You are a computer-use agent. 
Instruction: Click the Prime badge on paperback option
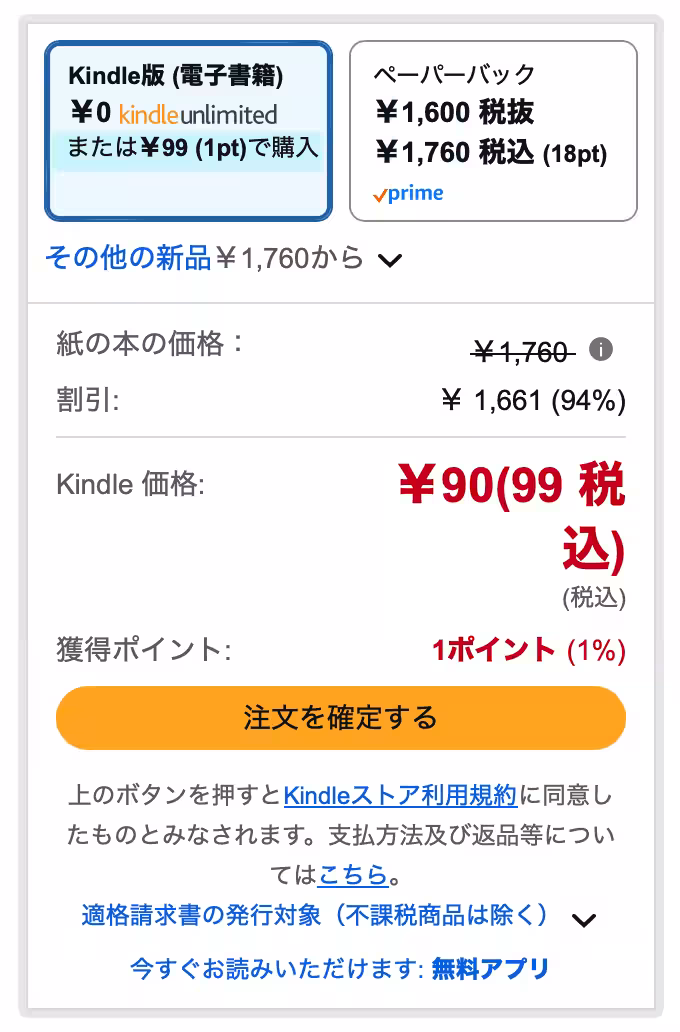click(x=409, y=193)
